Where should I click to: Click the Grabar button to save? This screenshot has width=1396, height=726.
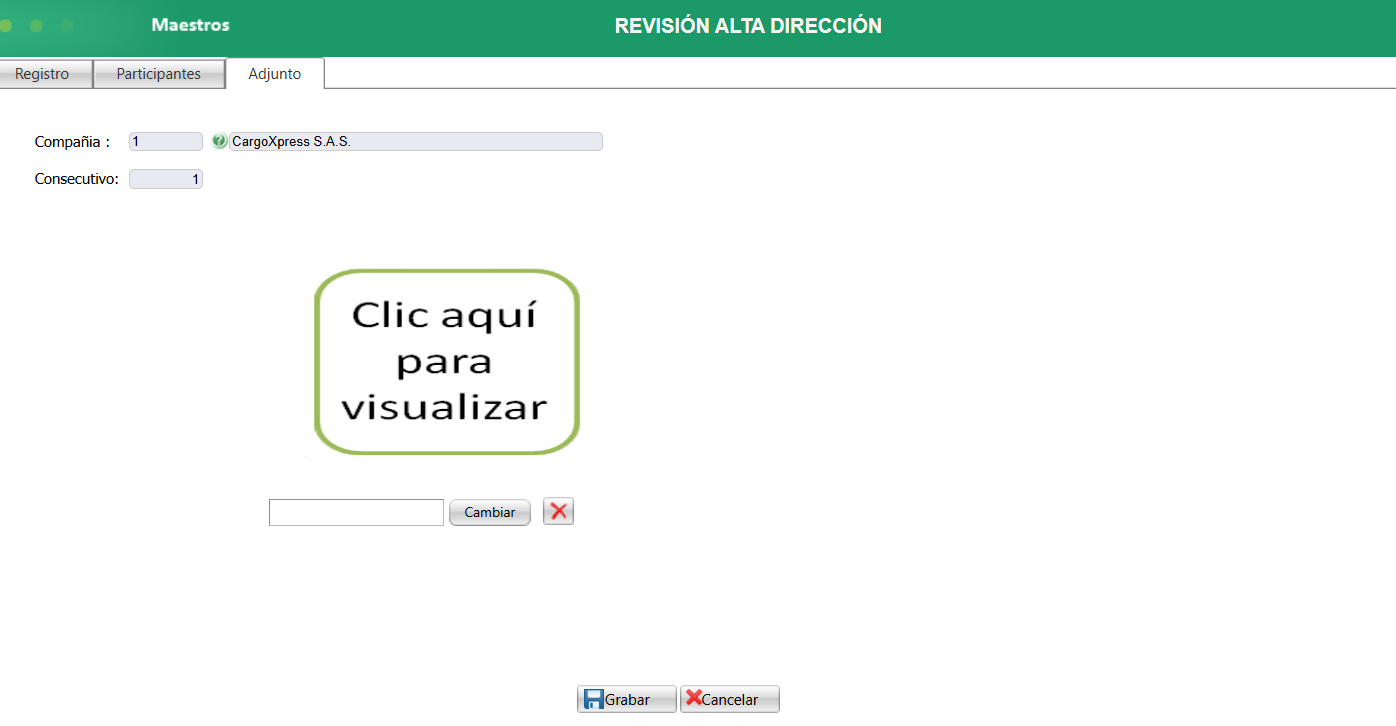(x=627, y=698)
